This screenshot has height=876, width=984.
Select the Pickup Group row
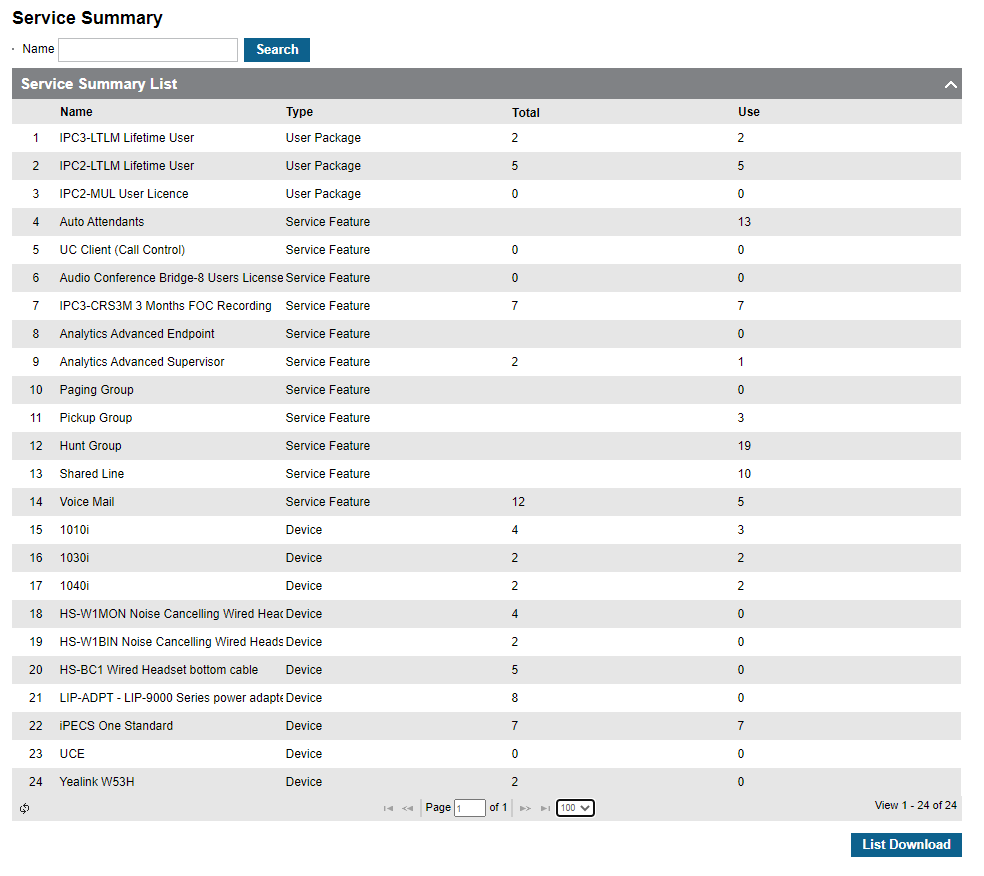pos(486,418)
